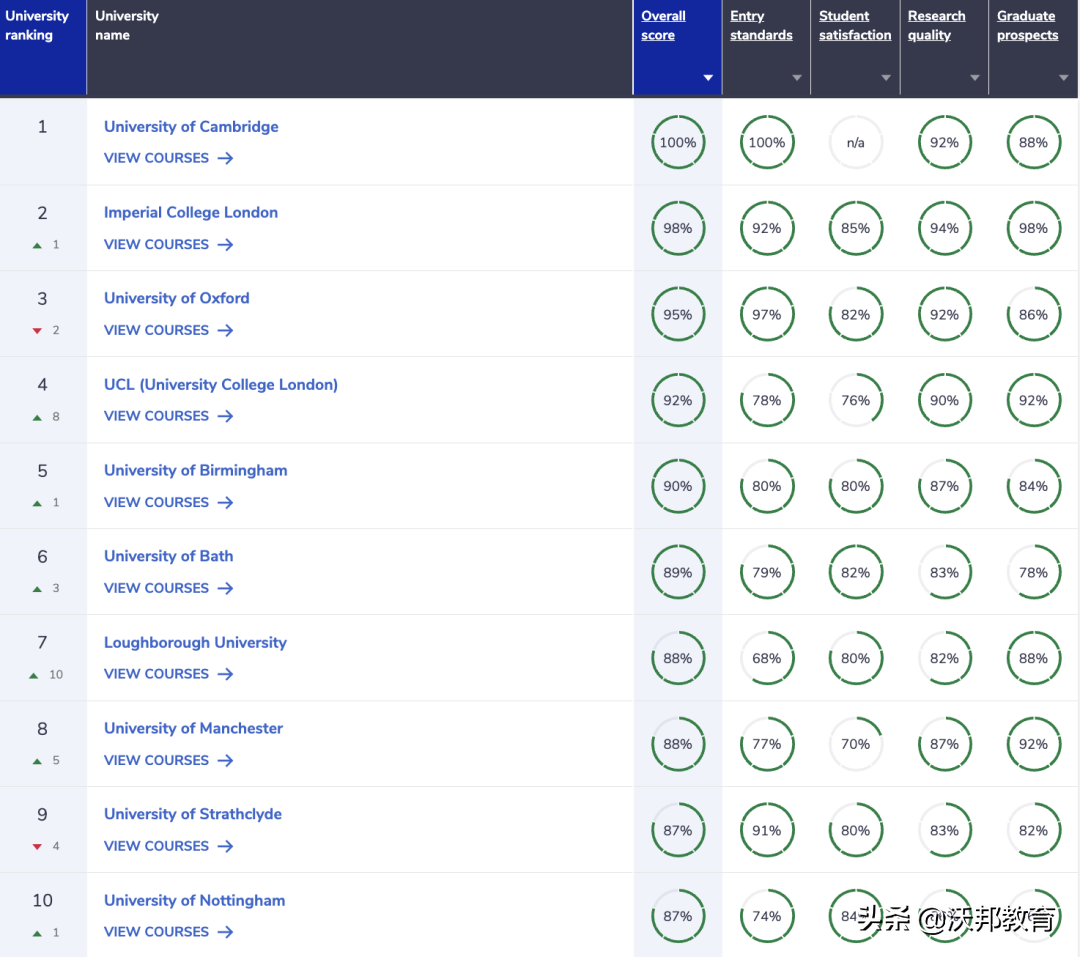Click Manchester's 87% research quality circle
This screenshot has width=1080, height=957.
(944, 744)
